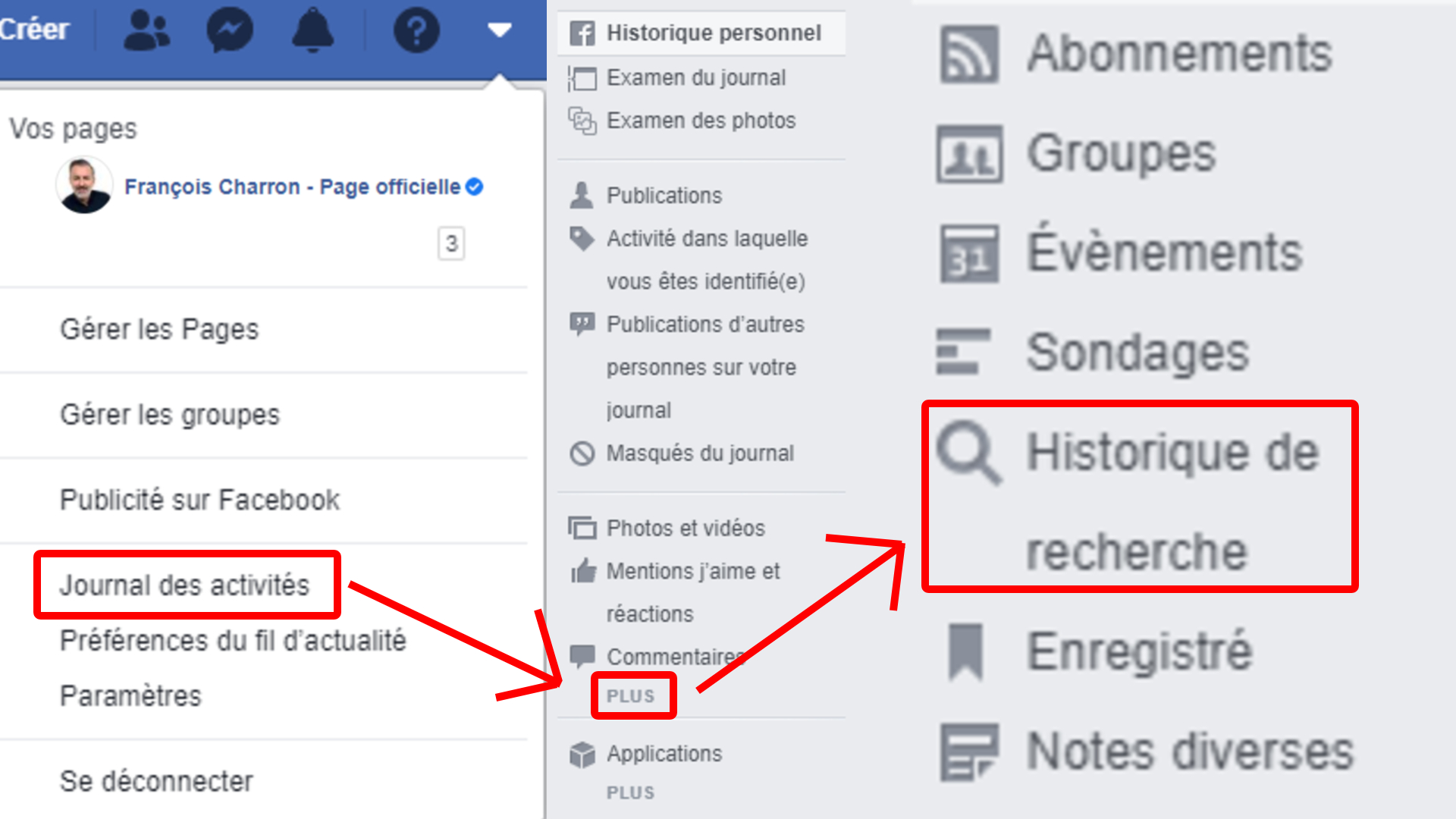Open François Charron - Page officielle link
1456x819 pixels.
click(x=292, y=187)
